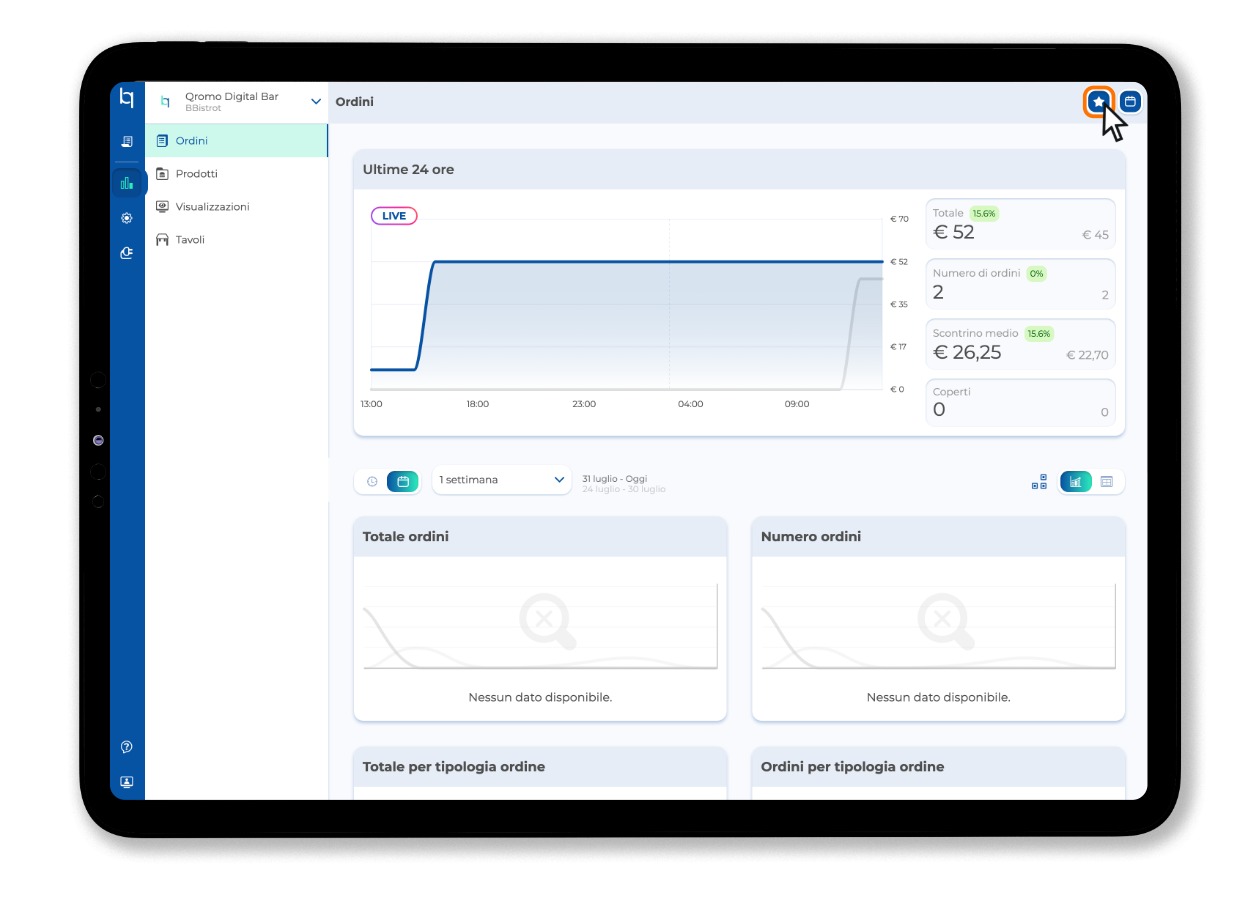The width and height of the screenshot is (1250, 920).
Task: Click the 18:00 axis label on the chart
Action: (x=477, y=404)
